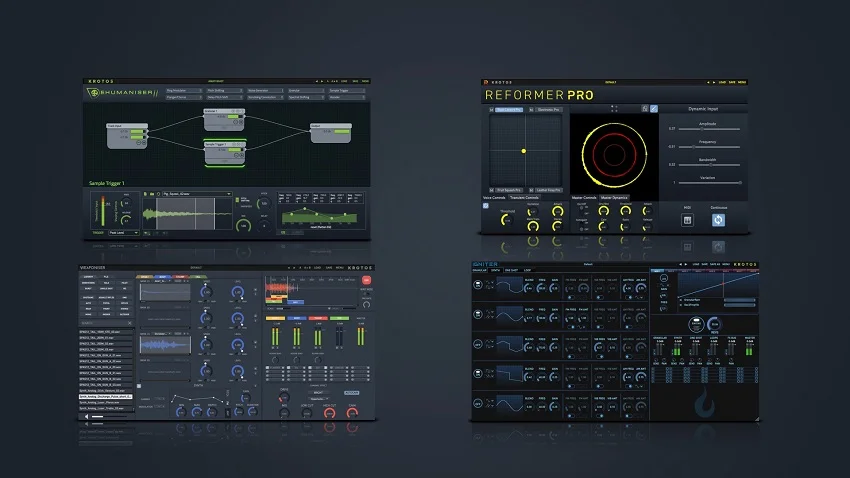
Task: Click the Threshold knob in Reformer Pro
Action: [506, 220]
